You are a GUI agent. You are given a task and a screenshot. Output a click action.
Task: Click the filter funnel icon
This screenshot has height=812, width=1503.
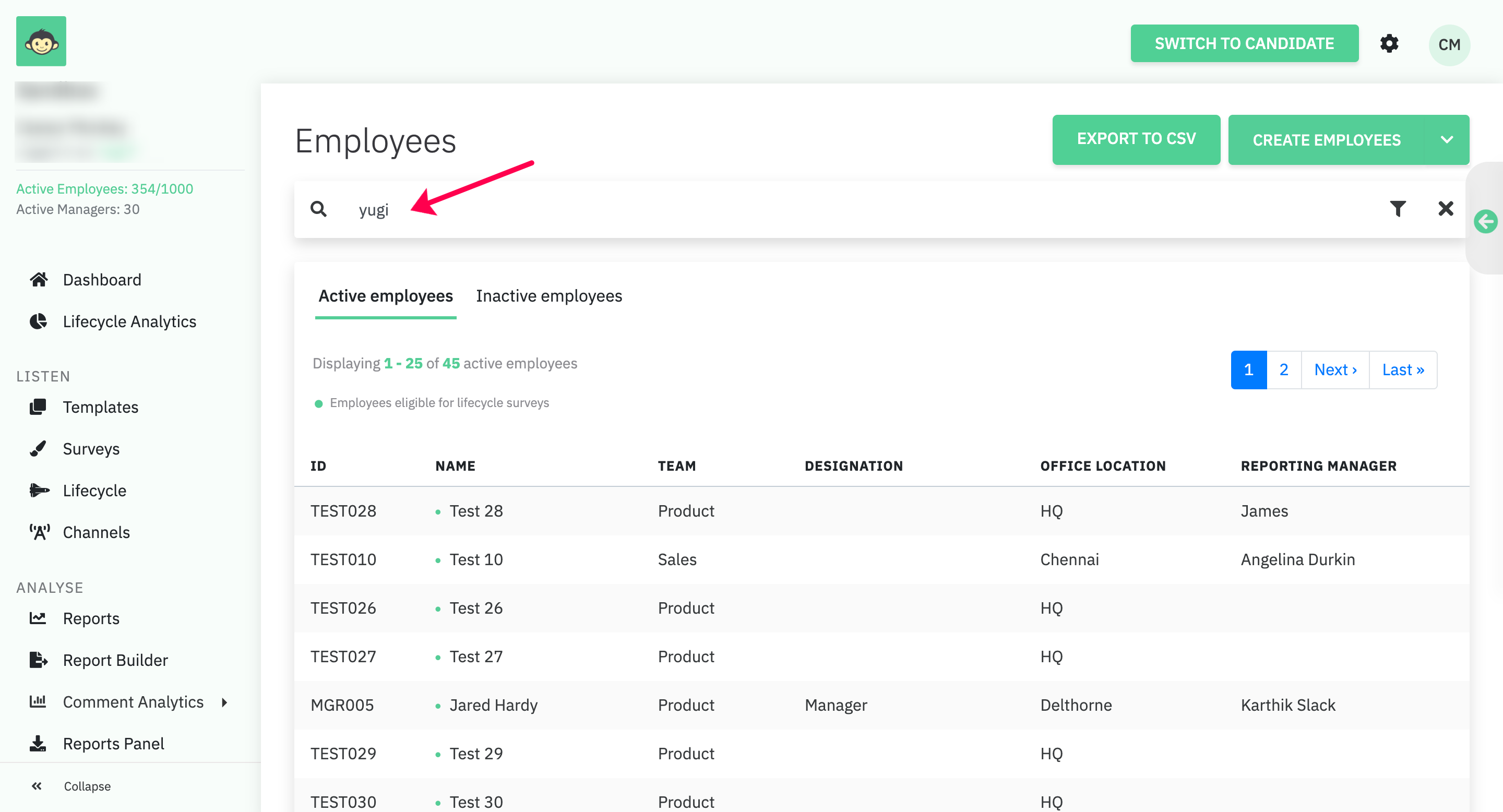coord(1398,209)
